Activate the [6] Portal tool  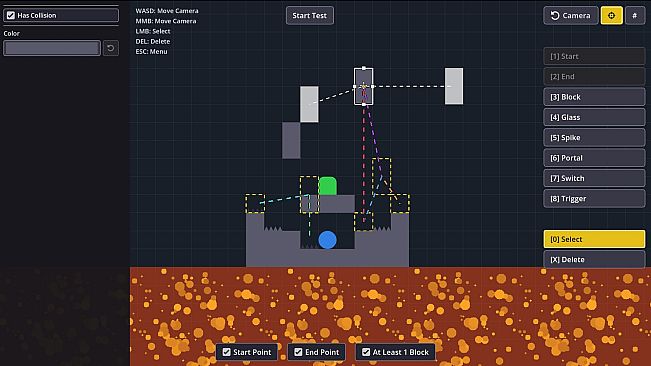[x=594, y=158]
